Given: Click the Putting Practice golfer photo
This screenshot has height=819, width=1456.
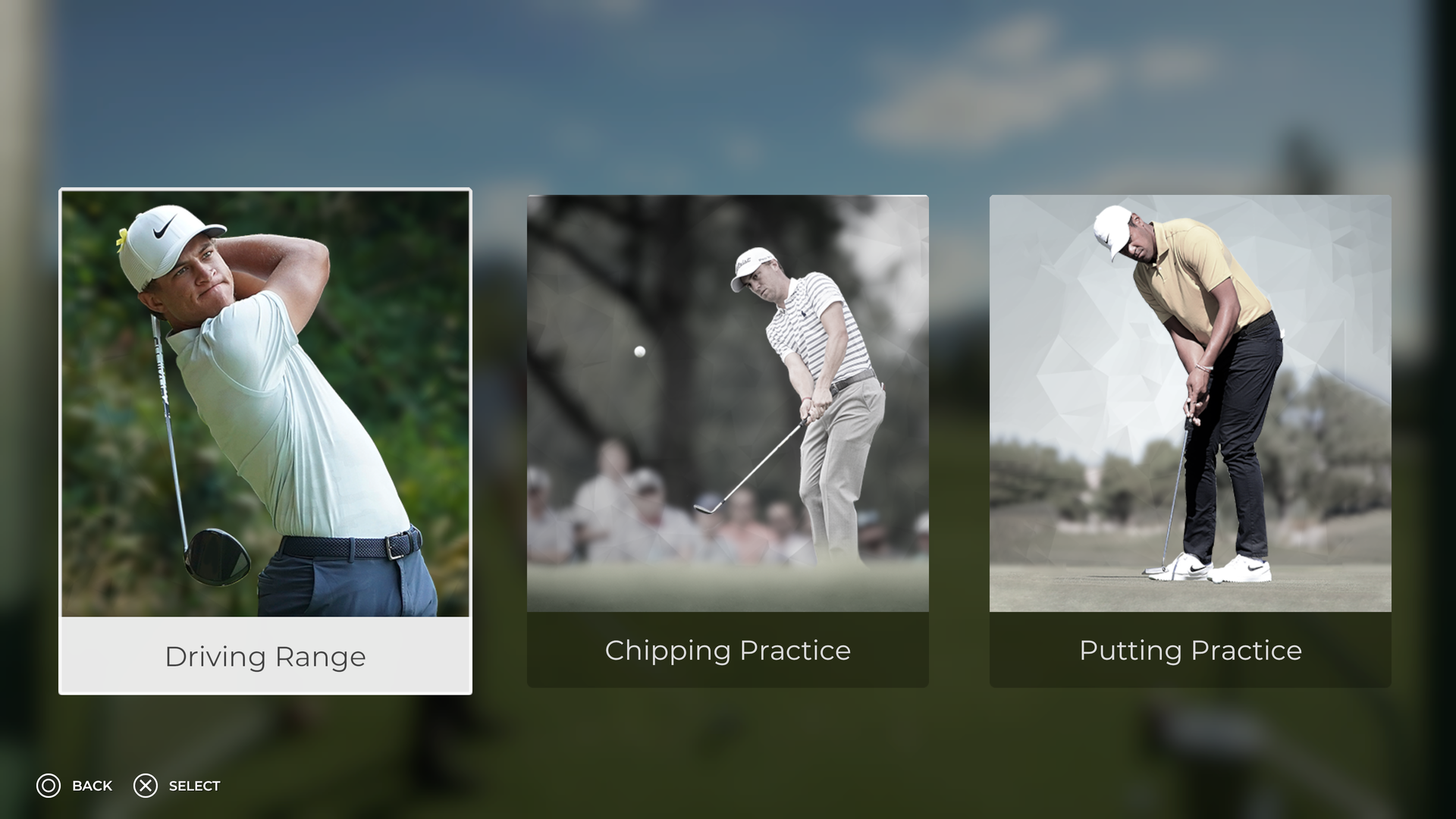Looking at the screenshot, I should [1191, 403].
